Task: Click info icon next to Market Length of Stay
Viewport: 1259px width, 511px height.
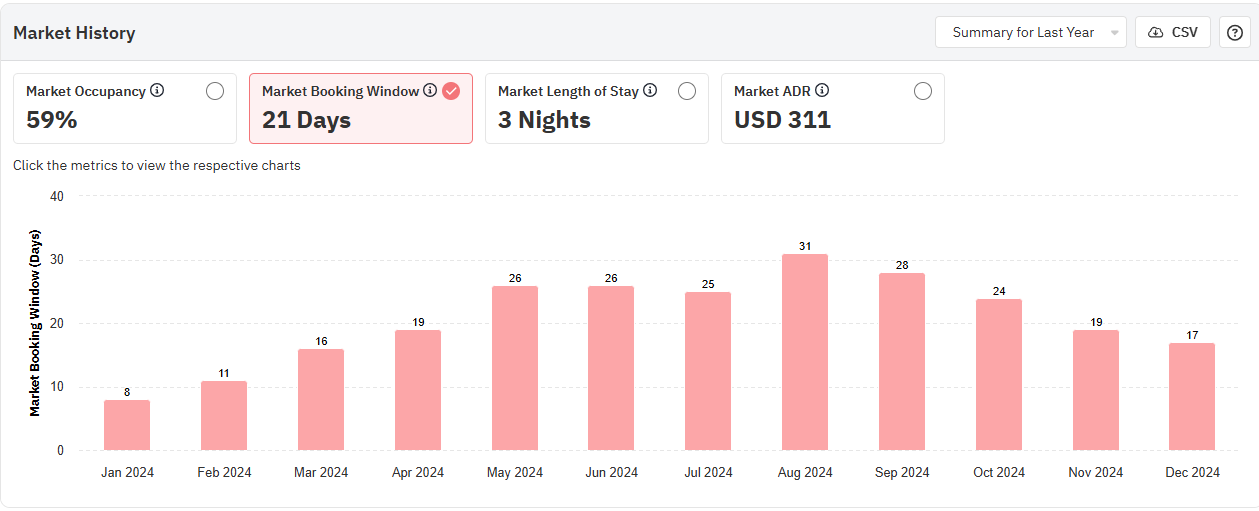Action: coord(650,91)
